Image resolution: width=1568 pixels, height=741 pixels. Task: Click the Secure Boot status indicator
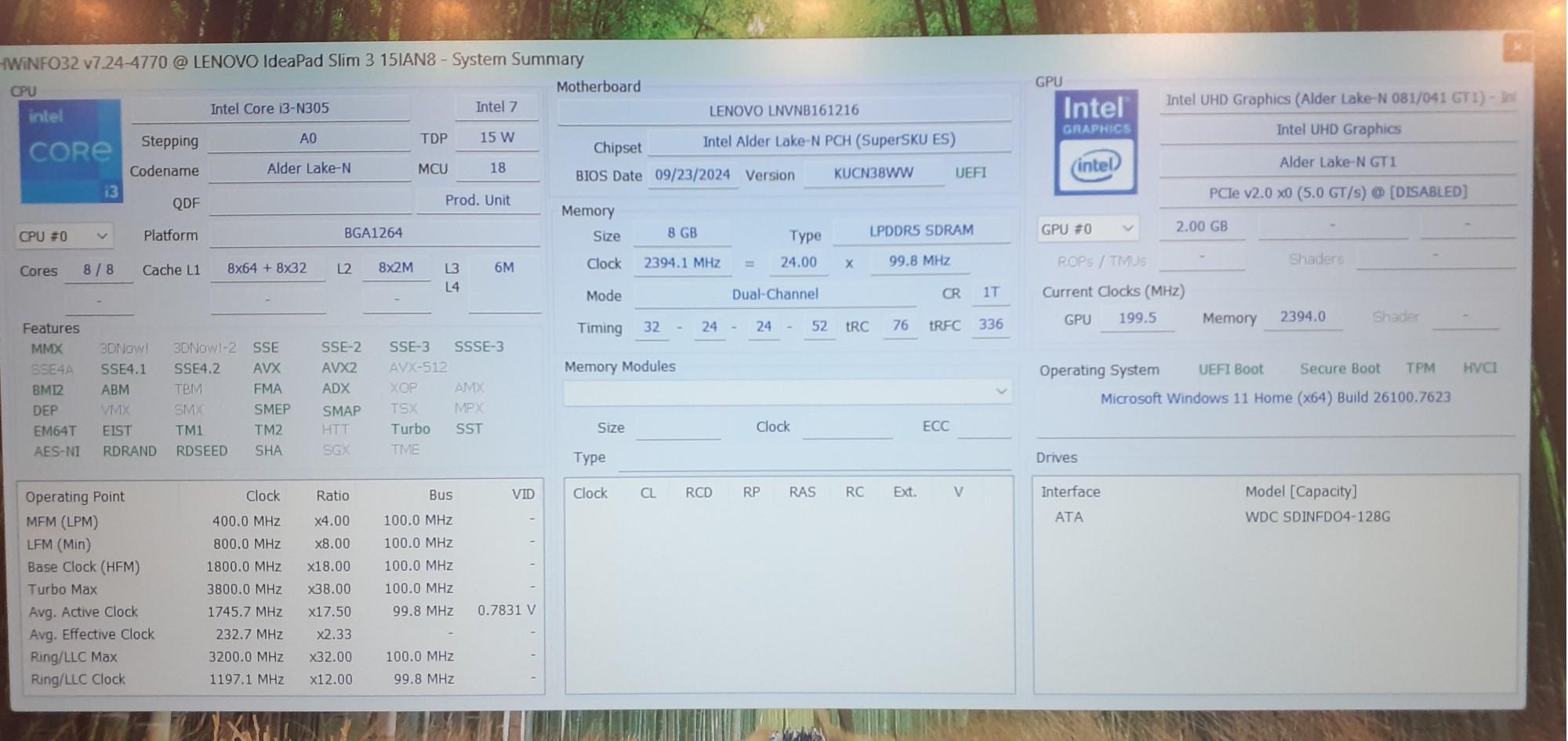tap(1339, 369)
